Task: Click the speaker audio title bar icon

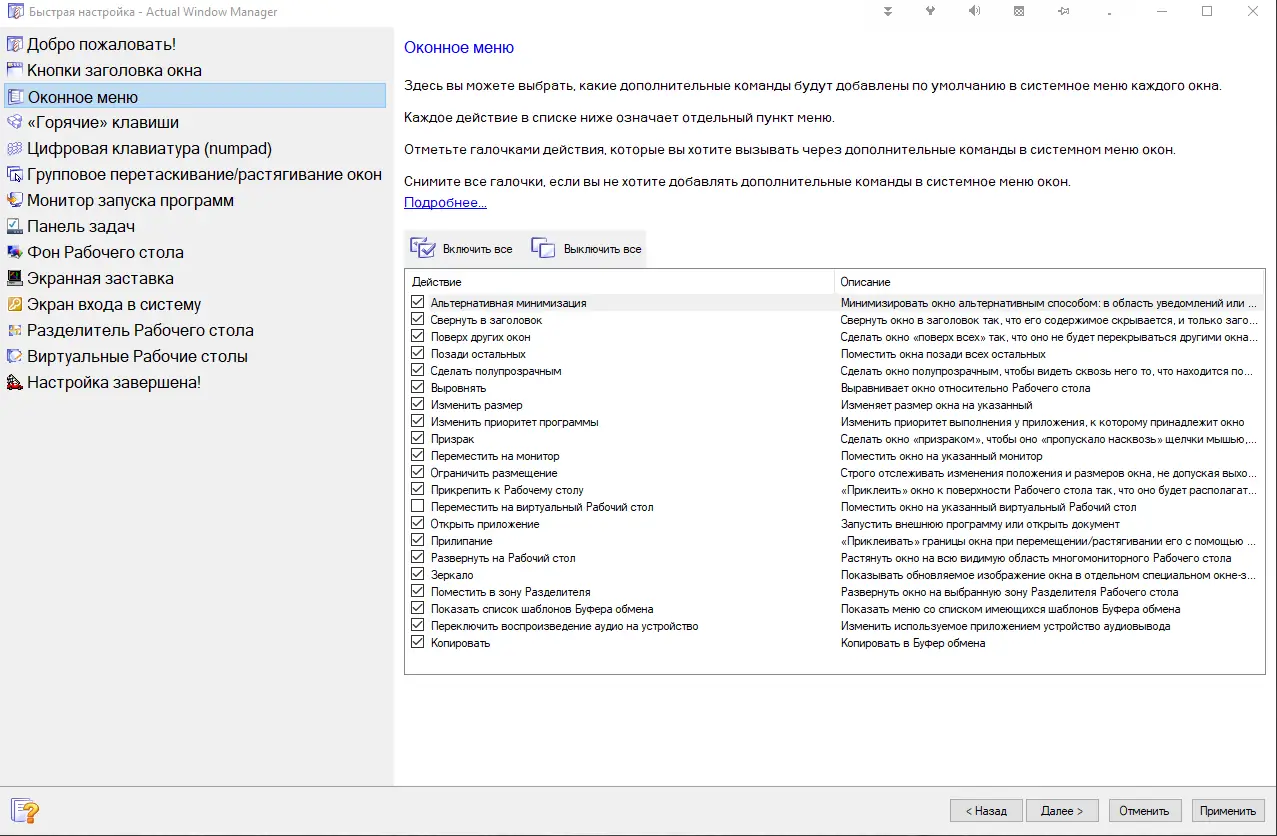Action: tap(974, 12)
